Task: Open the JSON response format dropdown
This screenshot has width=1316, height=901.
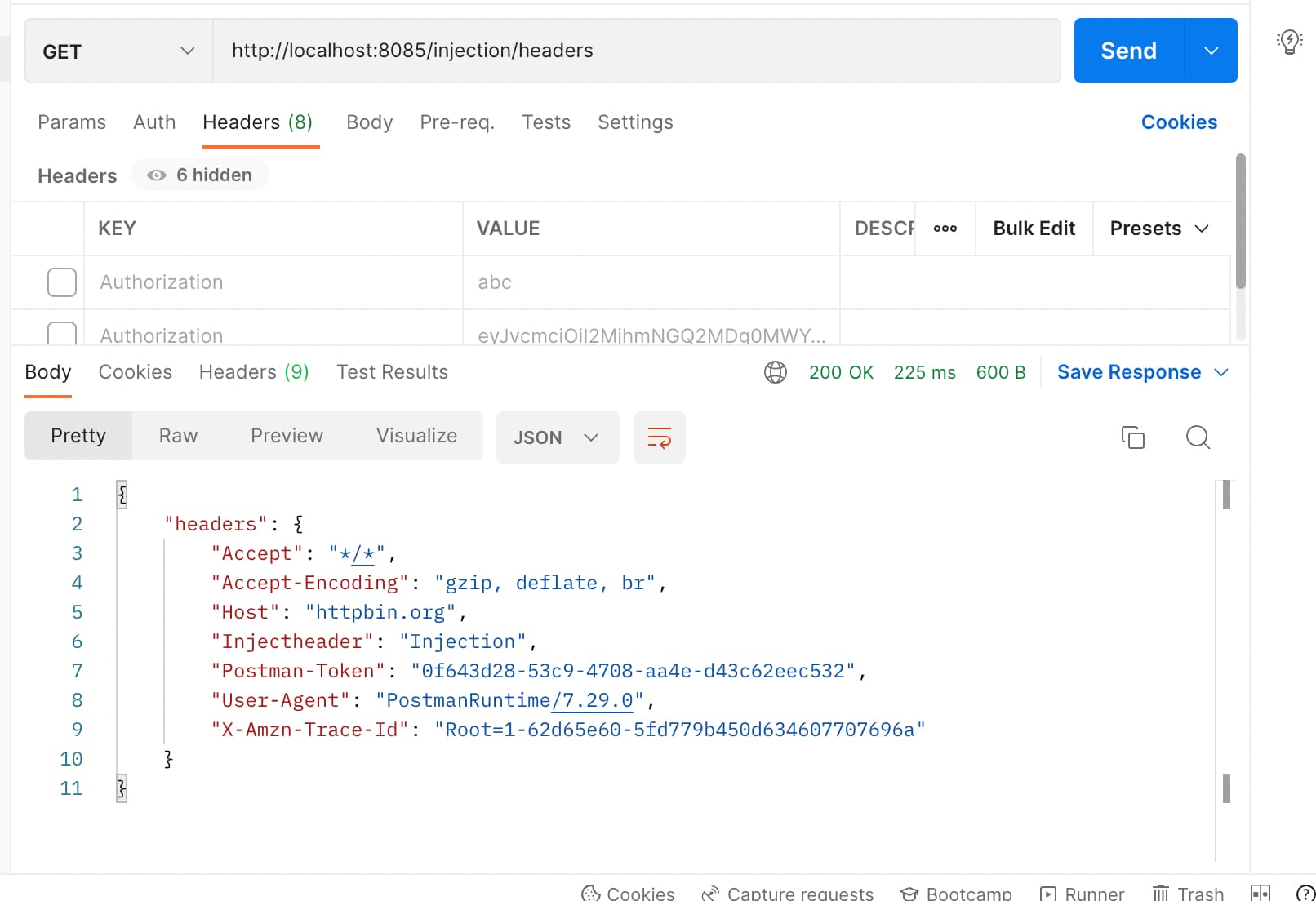Action: [558, 437]
